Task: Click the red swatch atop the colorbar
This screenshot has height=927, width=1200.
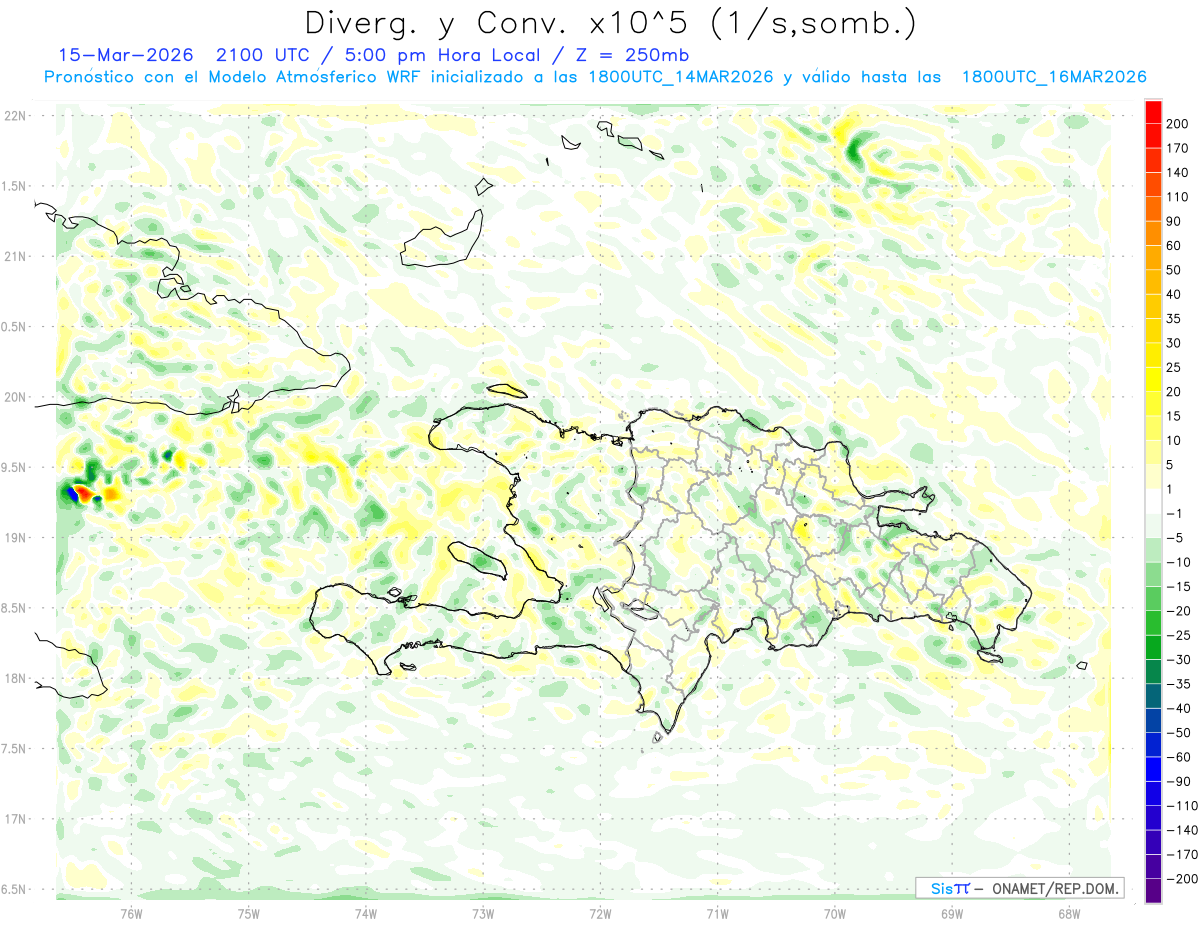Action: [1153, 112]
